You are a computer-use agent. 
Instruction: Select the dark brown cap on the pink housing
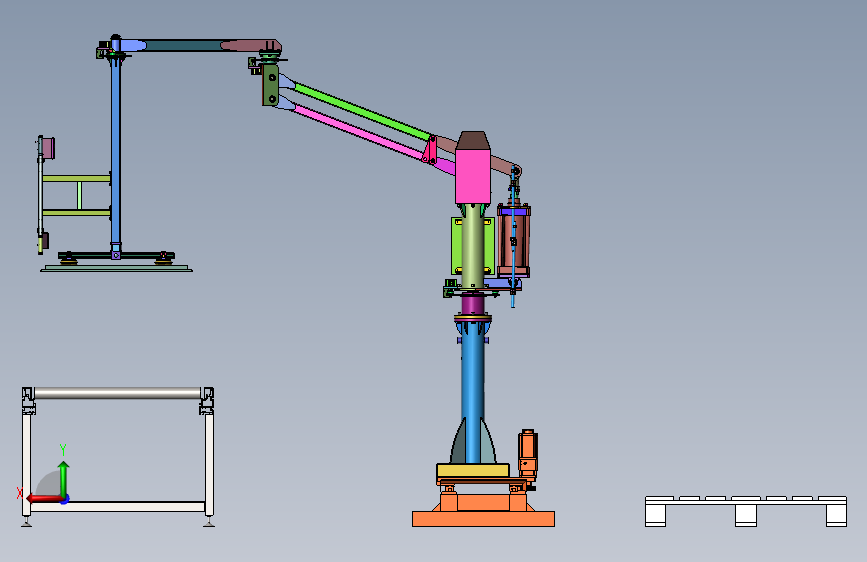coord(473,140)
